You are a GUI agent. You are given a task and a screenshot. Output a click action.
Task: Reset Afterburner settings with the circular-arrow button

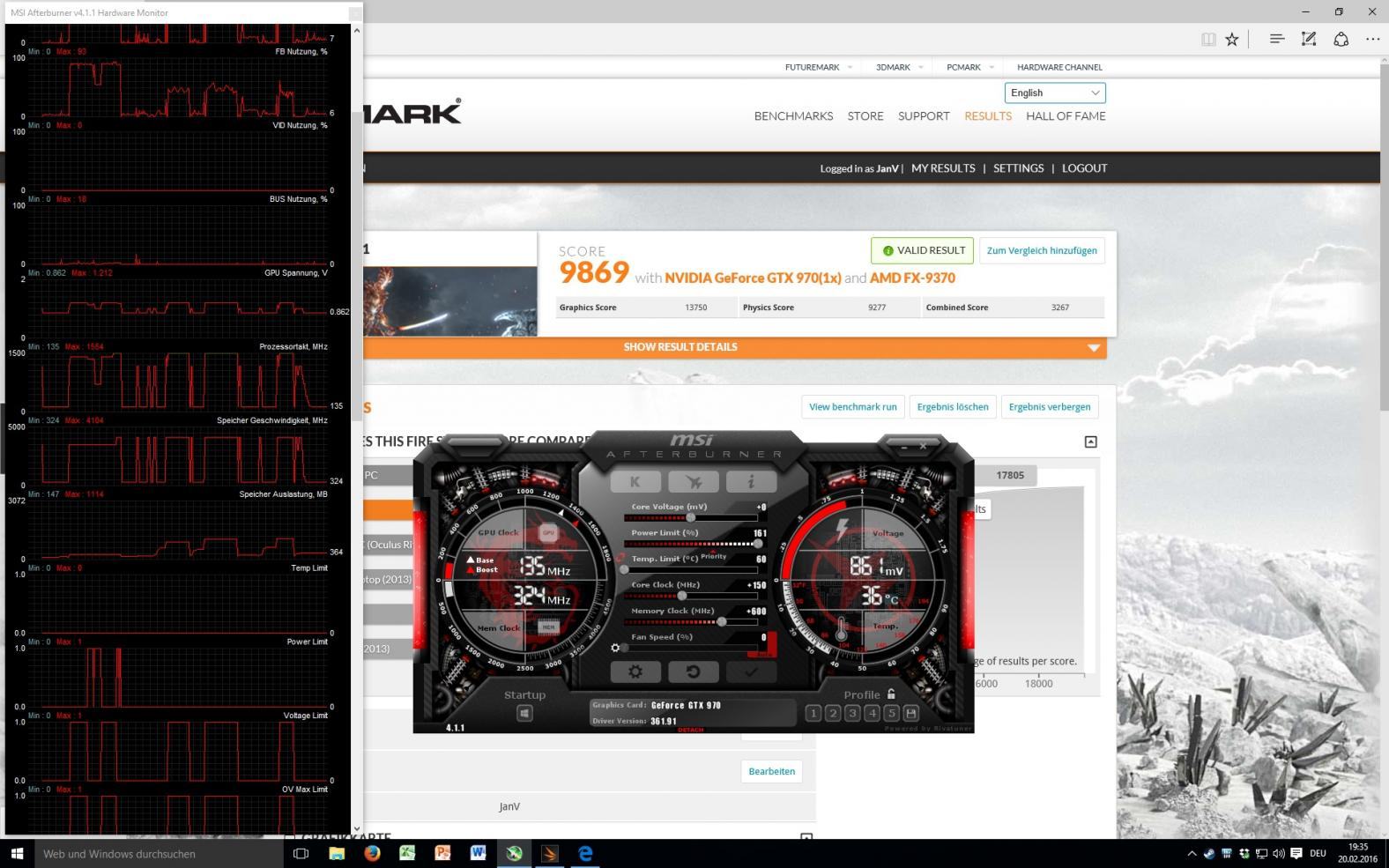pos(694,671)
